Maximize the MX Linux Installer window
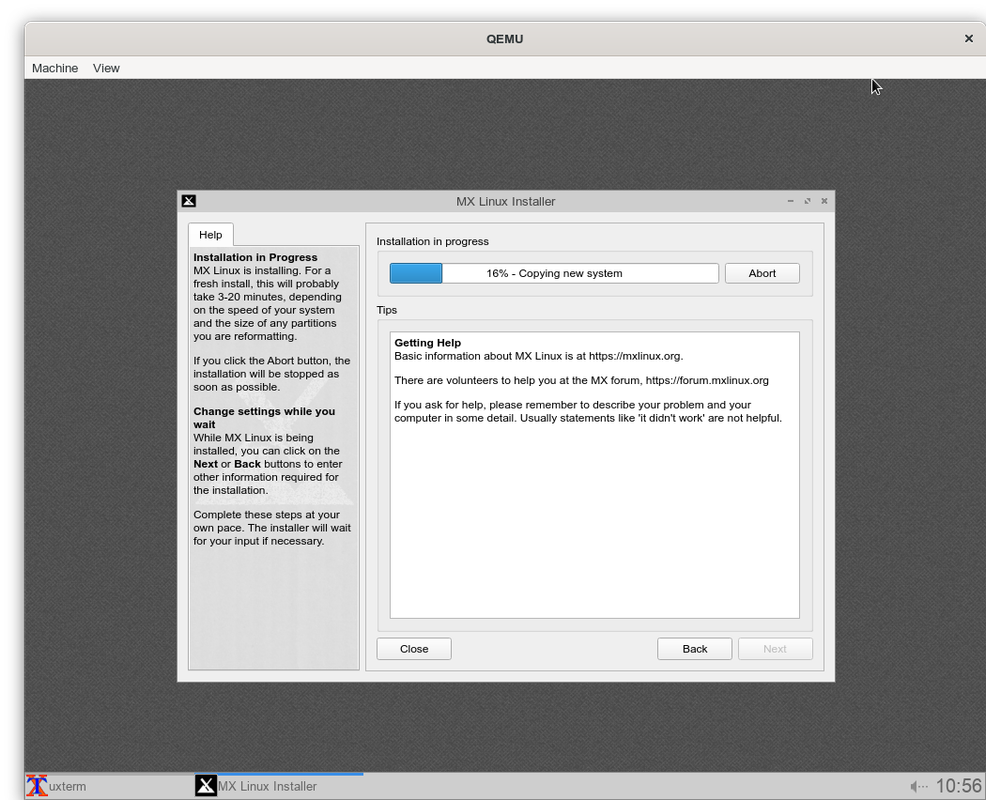This screenshot has width=986, height=800. tap(807, 201)
